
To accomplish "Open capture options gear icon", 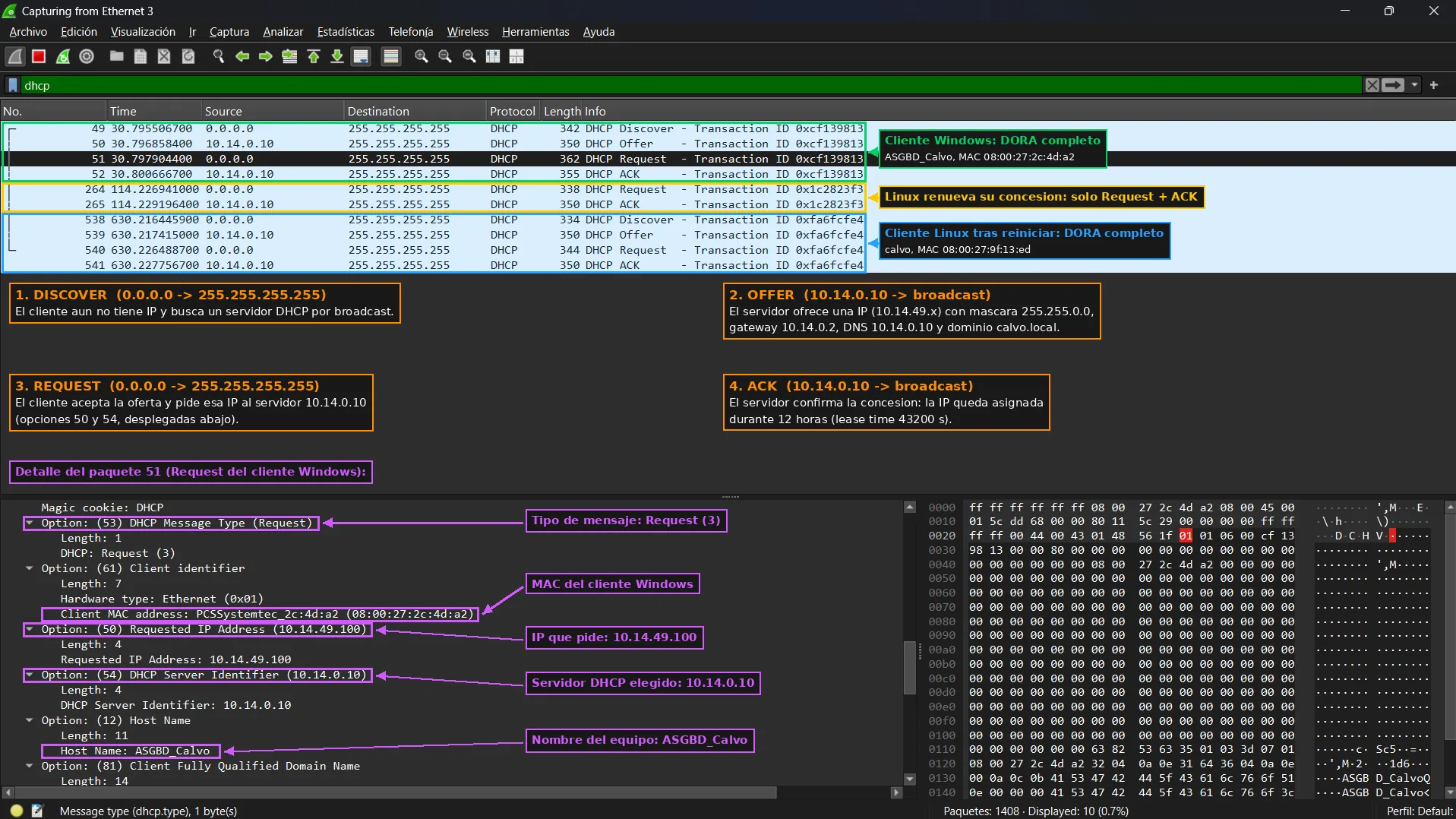I will 87,56.
